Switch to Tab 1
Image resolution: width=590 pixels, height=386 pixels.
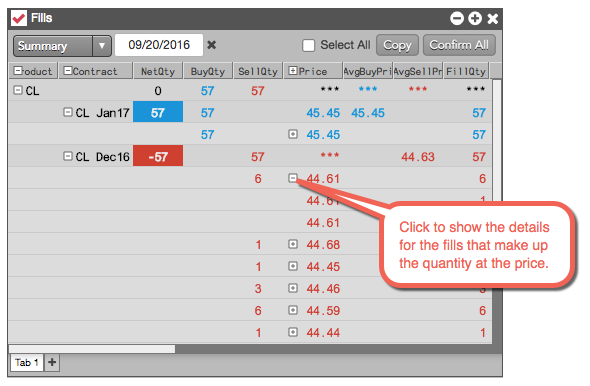pos(26,362)
